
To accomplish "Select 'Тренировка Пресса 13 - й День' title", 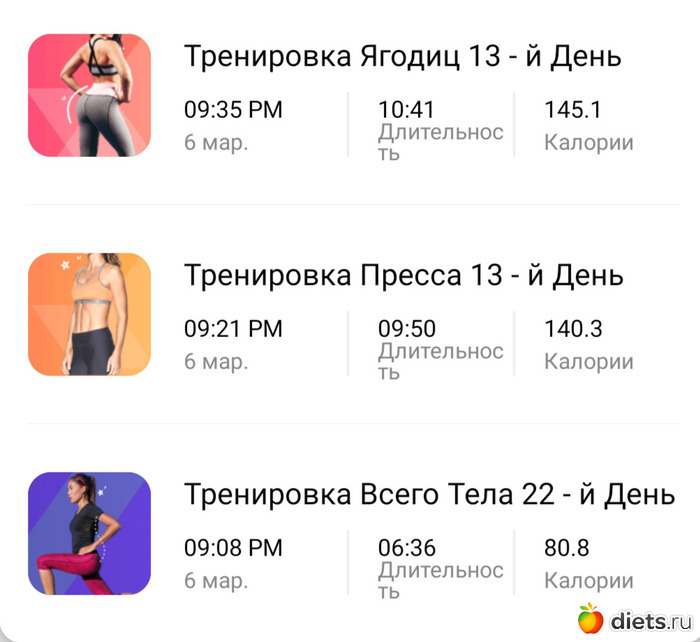I will tap(403, 275).
